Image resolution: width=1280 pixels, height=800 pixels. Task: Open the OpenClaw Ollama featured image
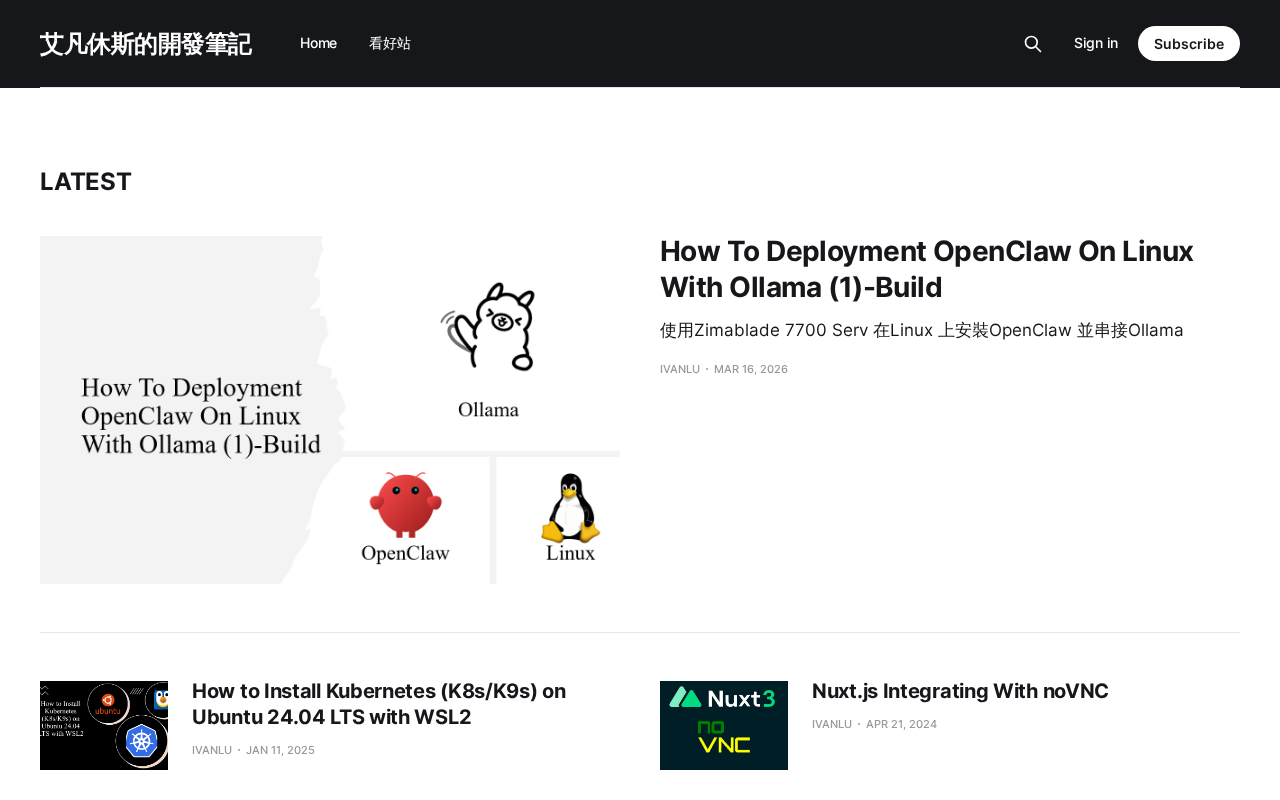tap(330, 410)
